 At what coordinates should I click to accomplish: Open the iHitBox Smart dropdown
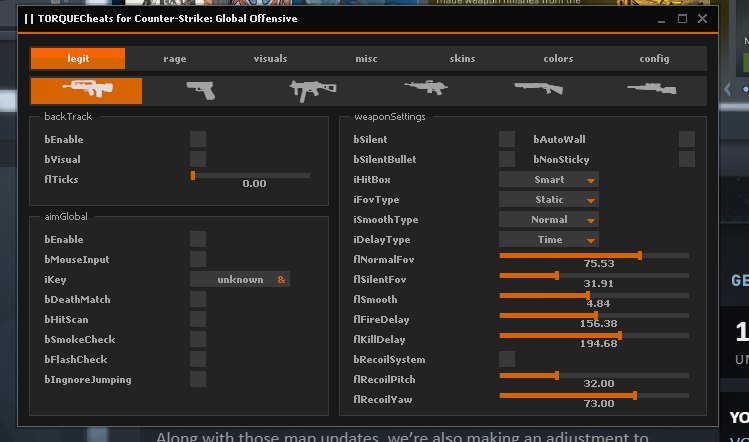pos(549,179)
